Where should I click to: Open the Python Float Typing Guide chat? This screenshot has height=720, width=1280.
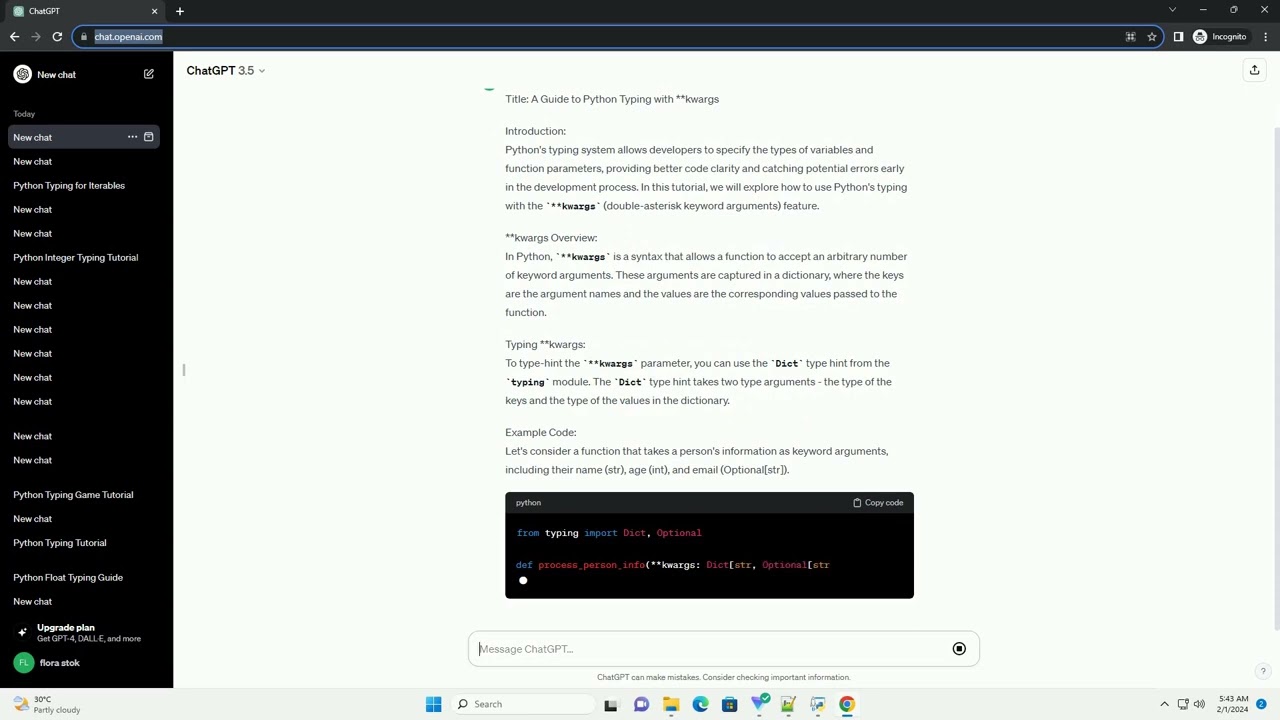68,578
